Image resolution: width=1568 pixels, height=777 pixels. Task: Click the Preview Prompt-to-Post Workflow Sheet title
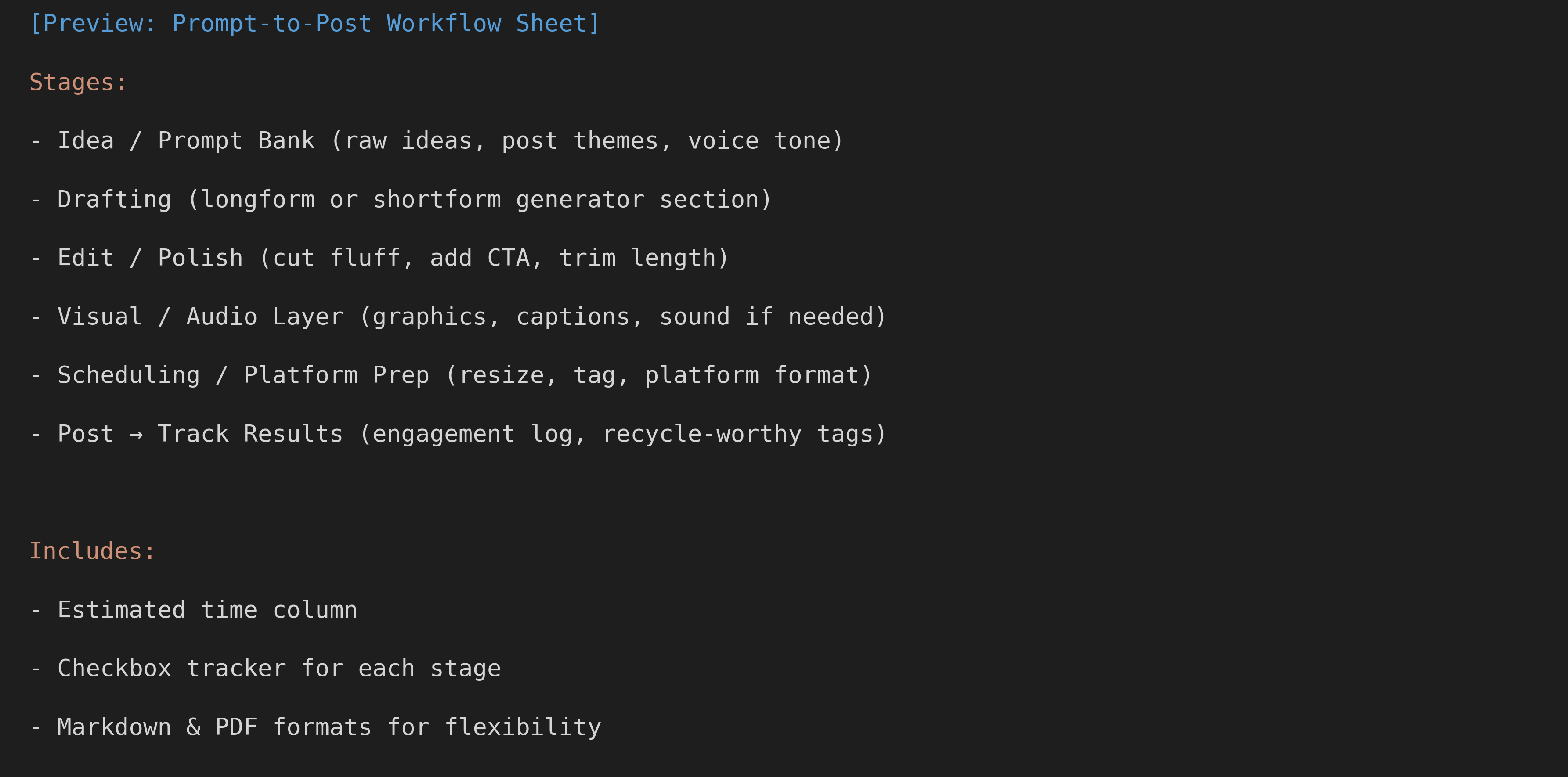tap(314, 24)
